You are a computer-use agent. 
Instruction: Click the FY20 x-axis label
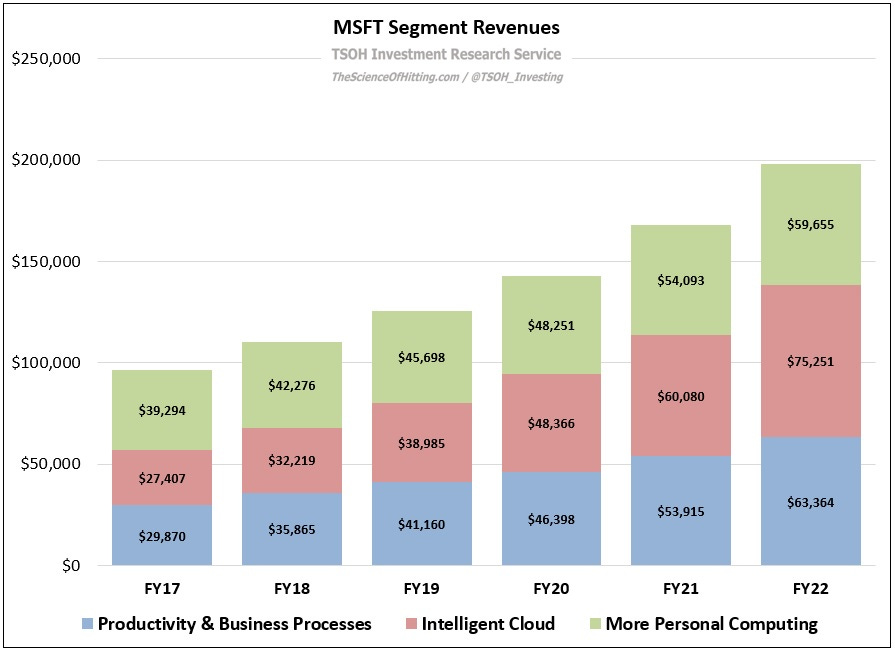[x=551, y=589]
